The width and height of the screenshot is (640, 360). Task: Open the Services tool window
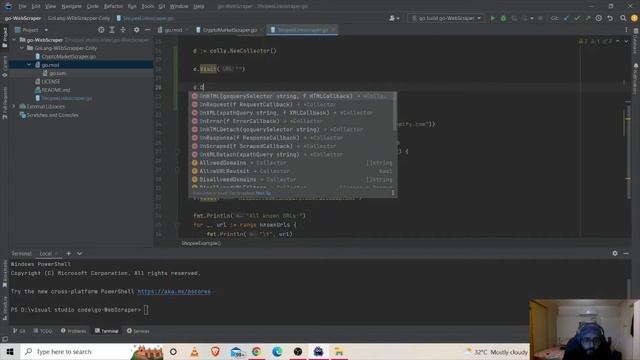tap(138, 331)
